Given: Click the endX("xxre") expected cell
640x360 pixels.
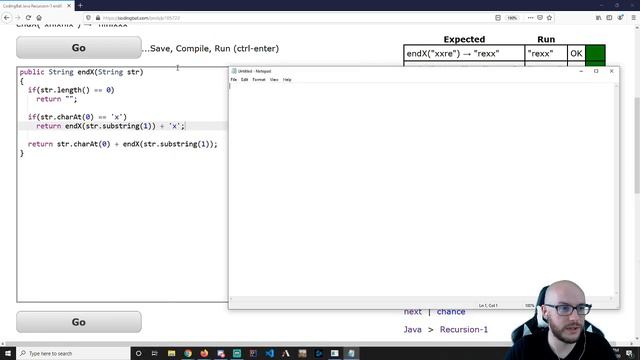Looking at the screenshot, I should click(464, 53).
